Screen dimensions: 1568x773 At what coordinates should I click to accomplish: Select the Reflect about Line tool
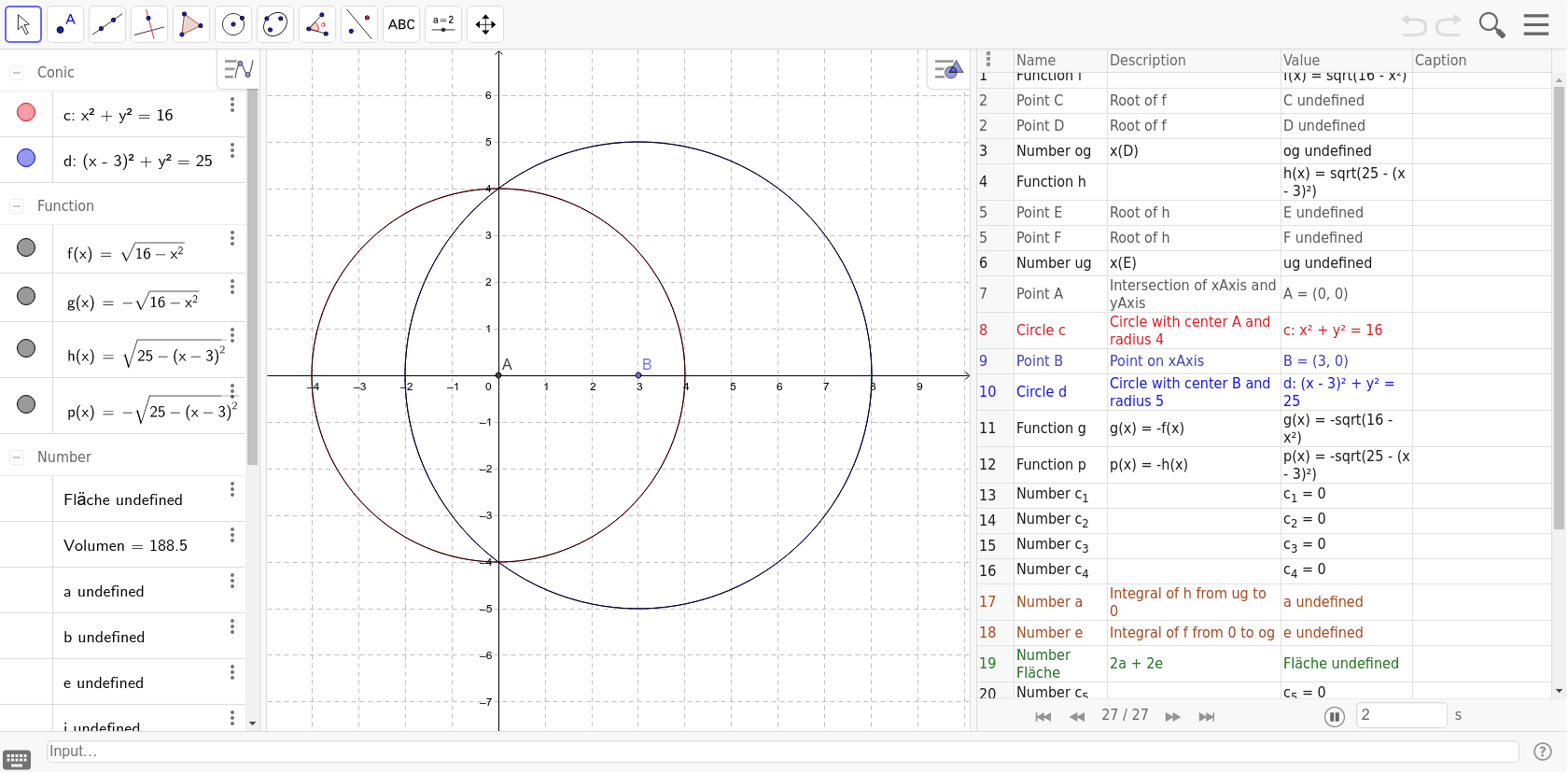pos(359,24)
